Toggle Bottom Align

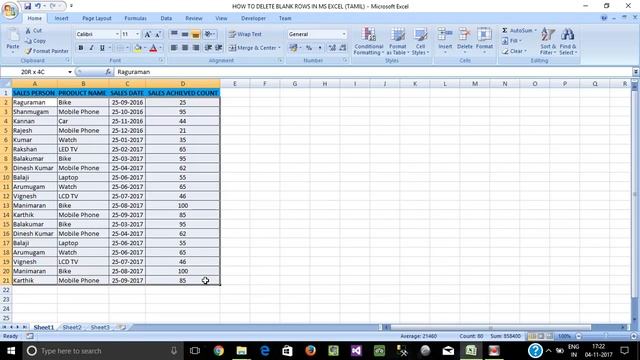(x=196, y=34)
